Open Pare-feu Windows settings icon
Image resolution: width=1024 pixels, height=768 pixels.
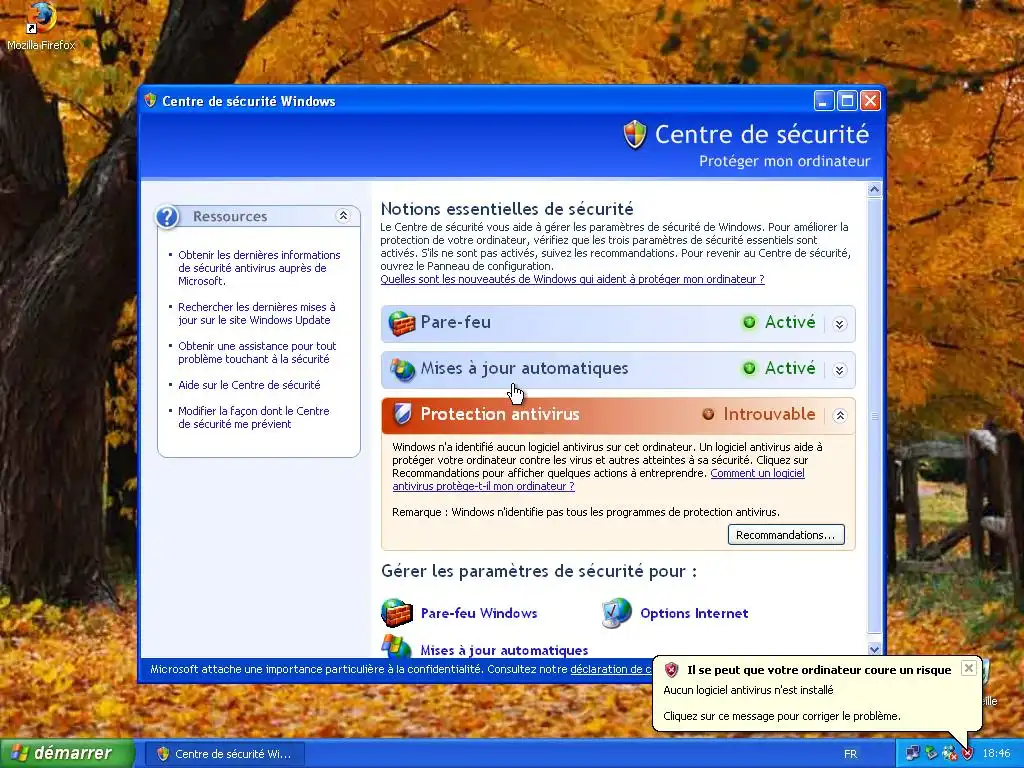click(397, 613)
